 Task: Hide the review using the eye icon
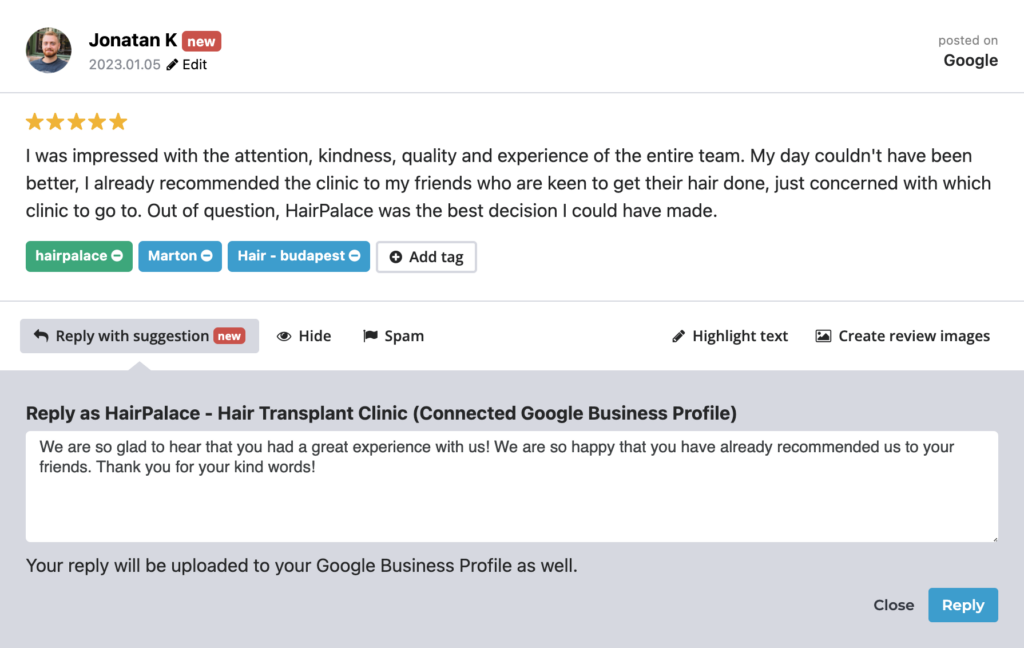284,336
